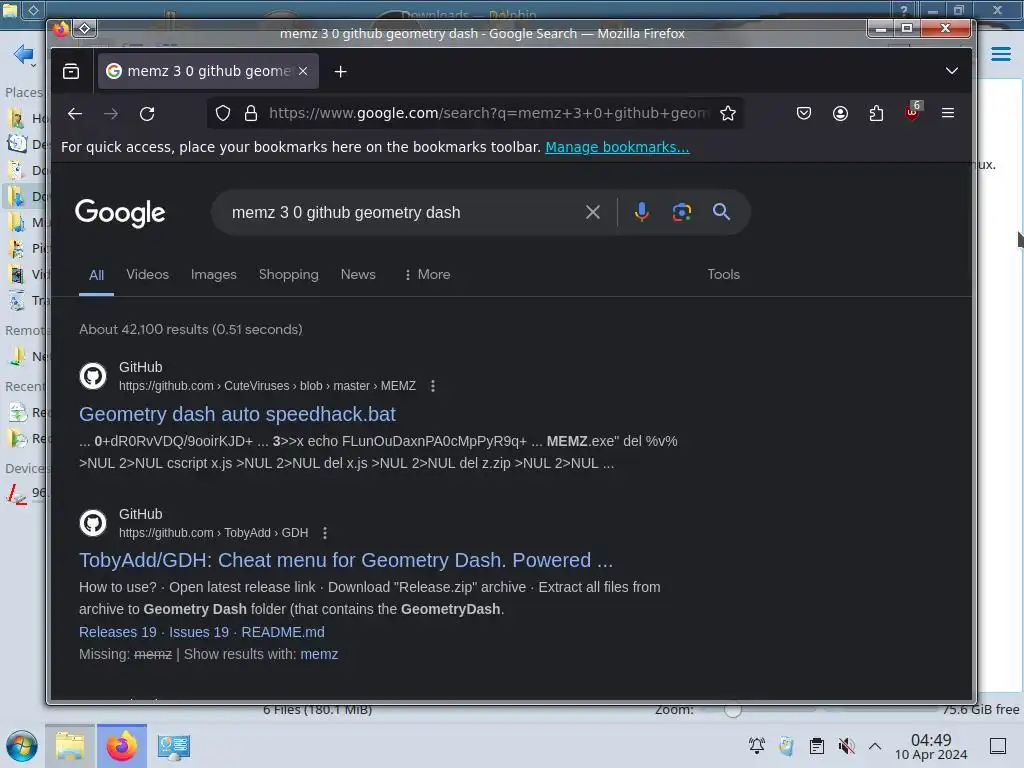Image resolution: width=1024 pixels, height=768 pixels.
Task: Click the padlock site security icon
Action: [251, 114]
